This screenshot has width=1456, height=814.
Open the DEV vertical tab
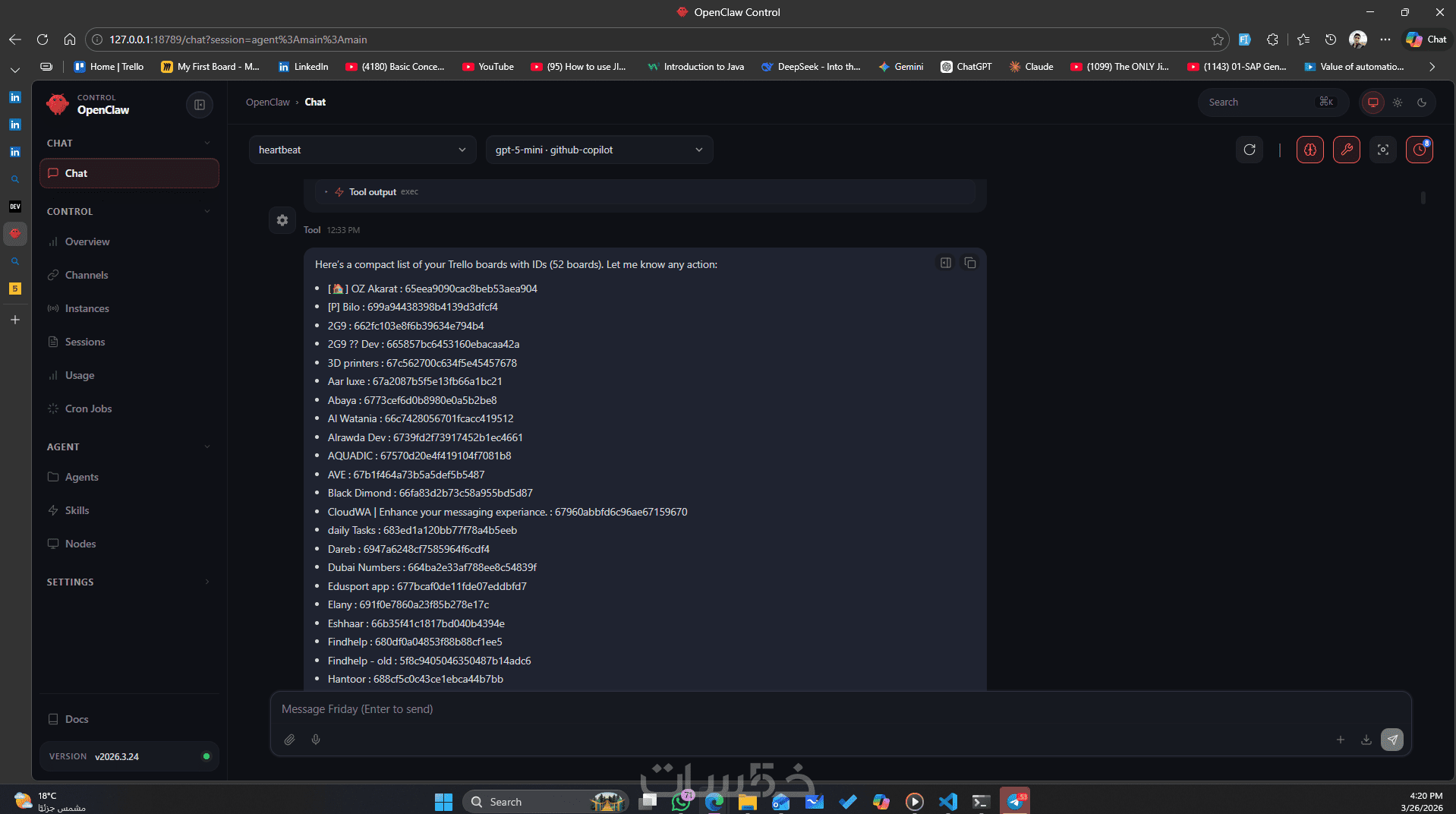click(x=15, y=207)
